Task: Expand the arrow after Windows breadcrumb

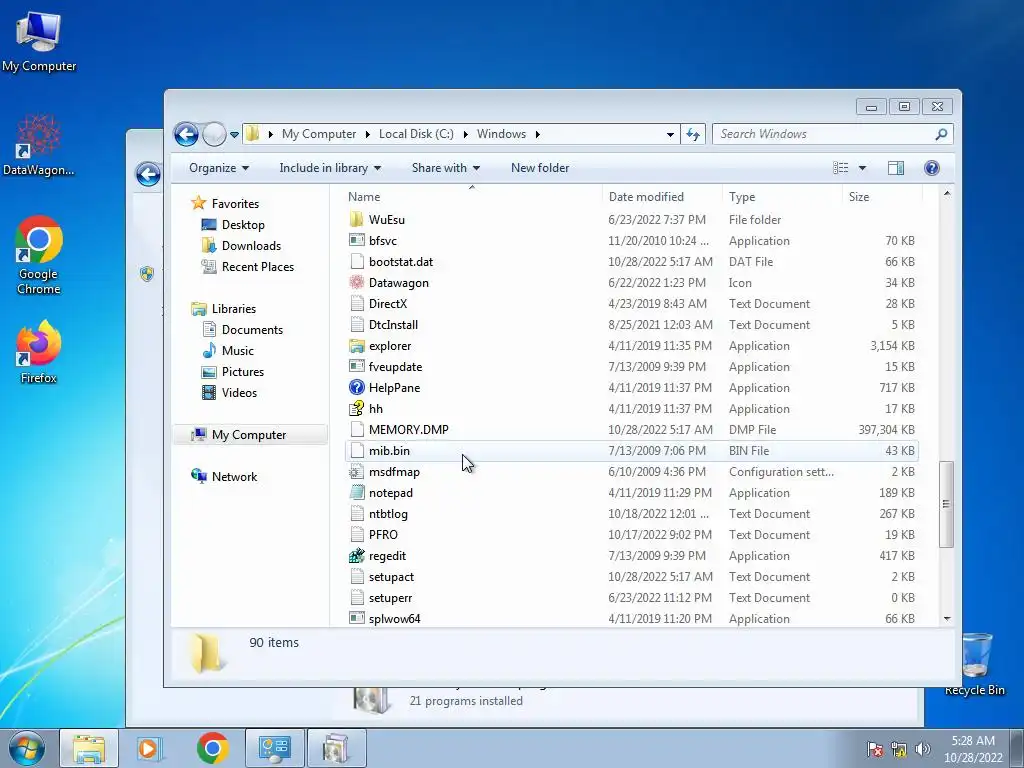Action: pyautogui.click(x=537, y=135)
